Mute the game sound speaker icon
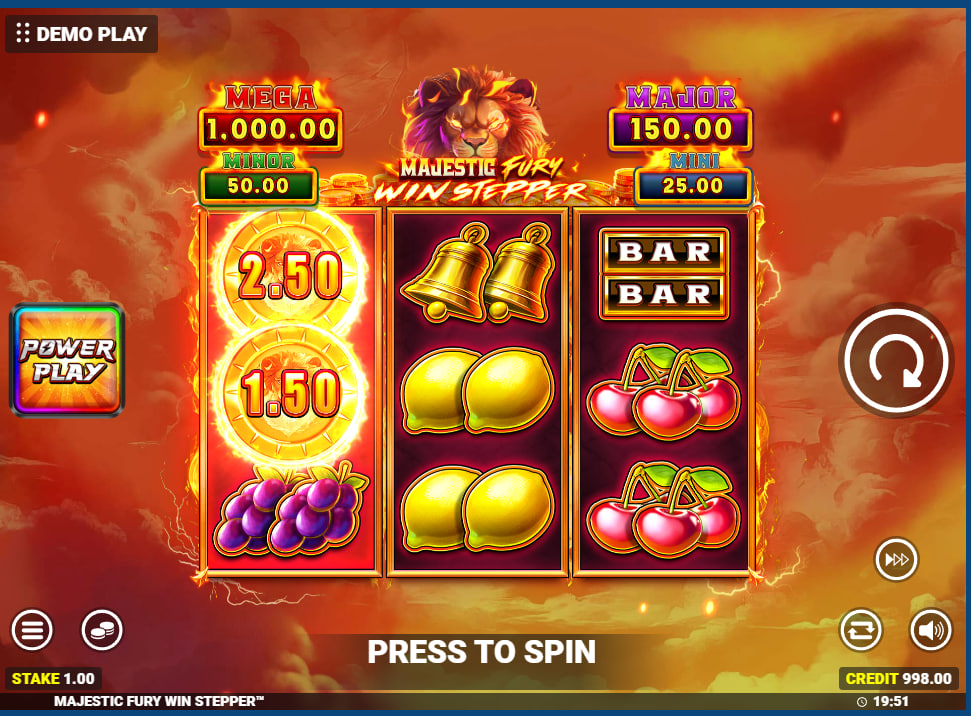 pyautogui.click(x=931, y=630)
